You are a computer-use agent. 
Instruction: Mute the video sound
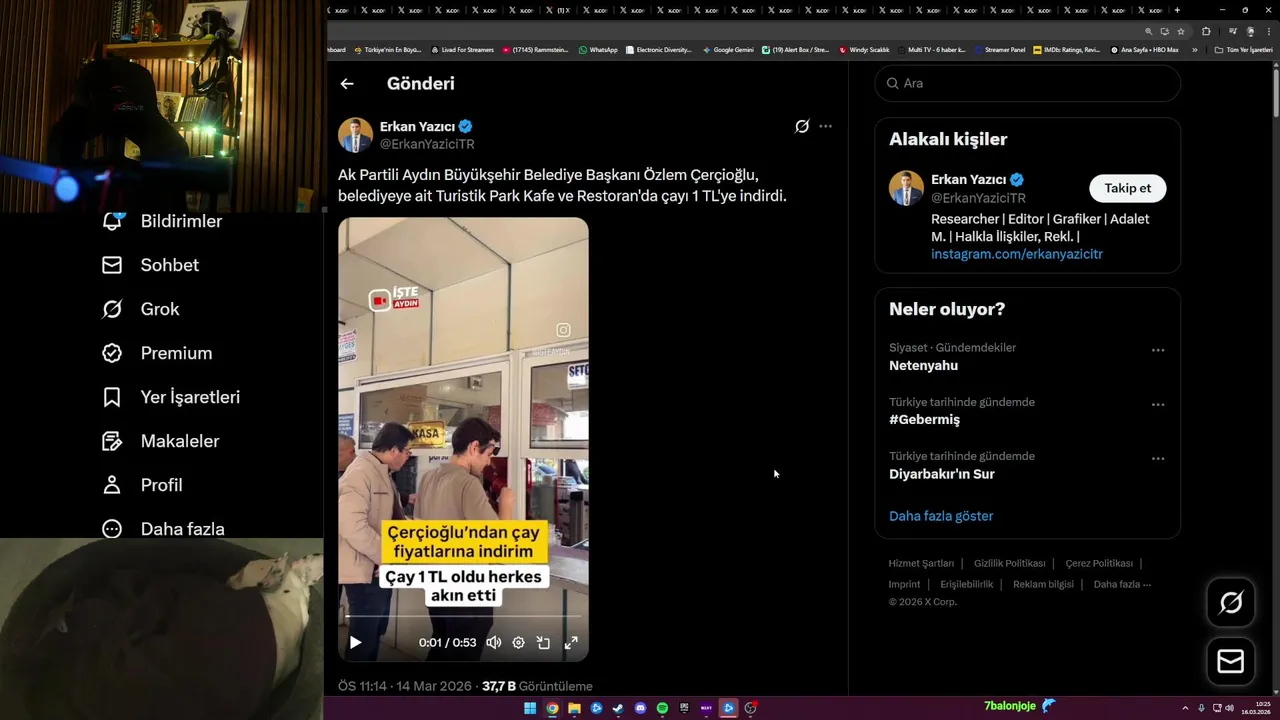coord(493,643)
